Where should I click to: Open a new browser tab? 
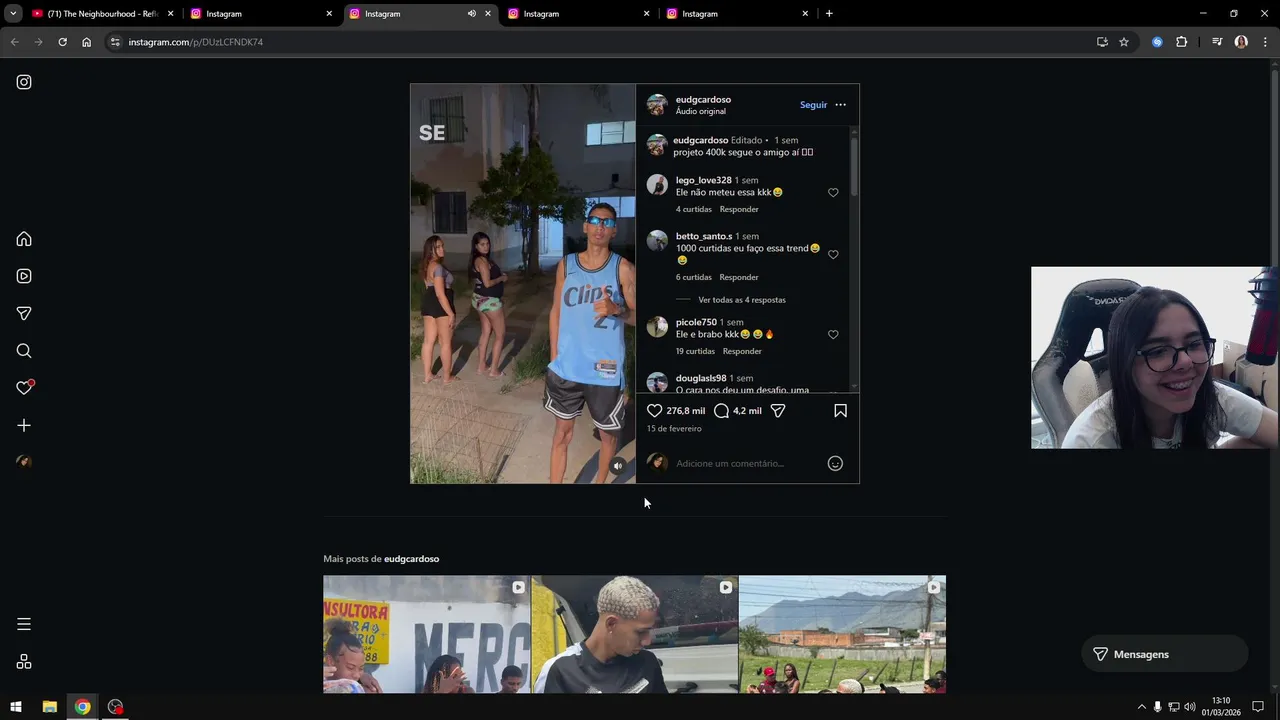click(x=829, y=14)
